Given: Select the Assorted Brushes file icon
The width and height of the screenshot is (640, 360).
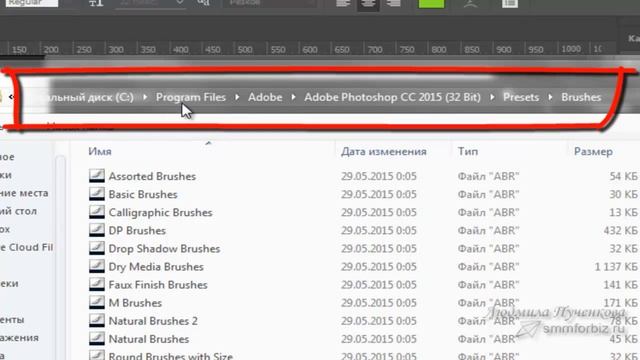Looking at the screenshot, I should pos(97,176).
